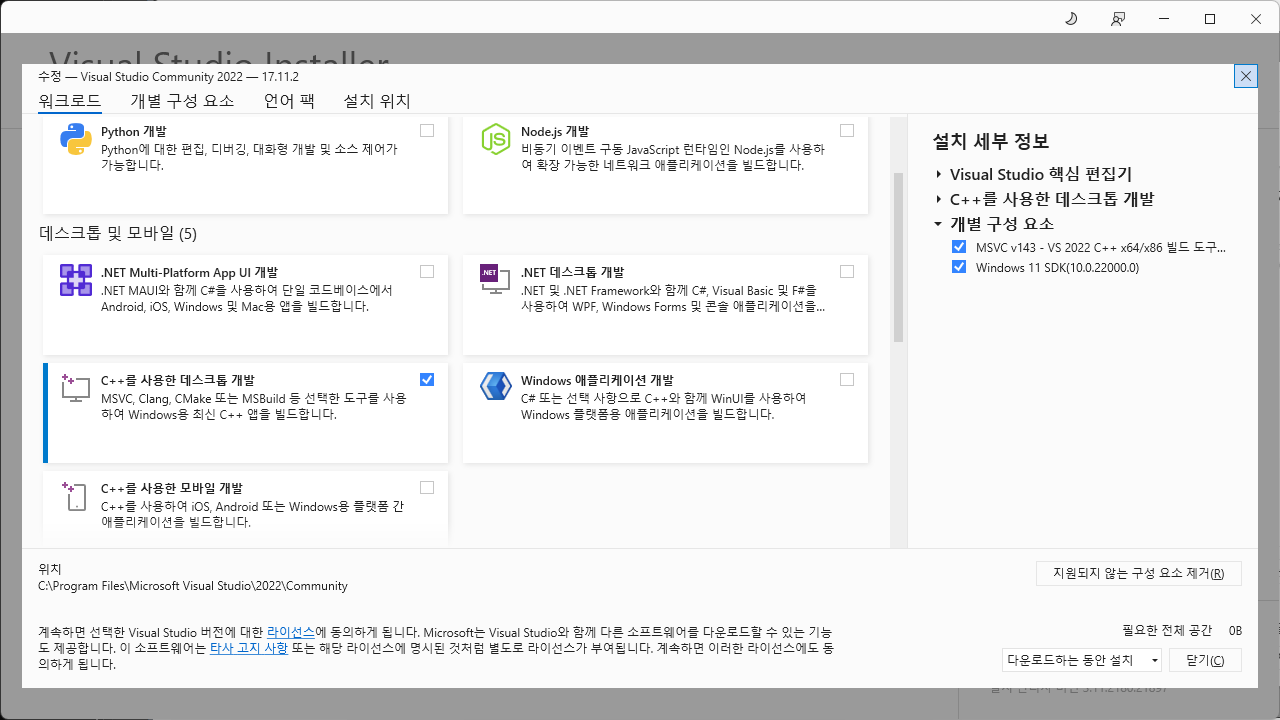Check C++를 사용한 모바일 개발 checkbox
This screenshot has height=720, width=1280.
[427, 488]
